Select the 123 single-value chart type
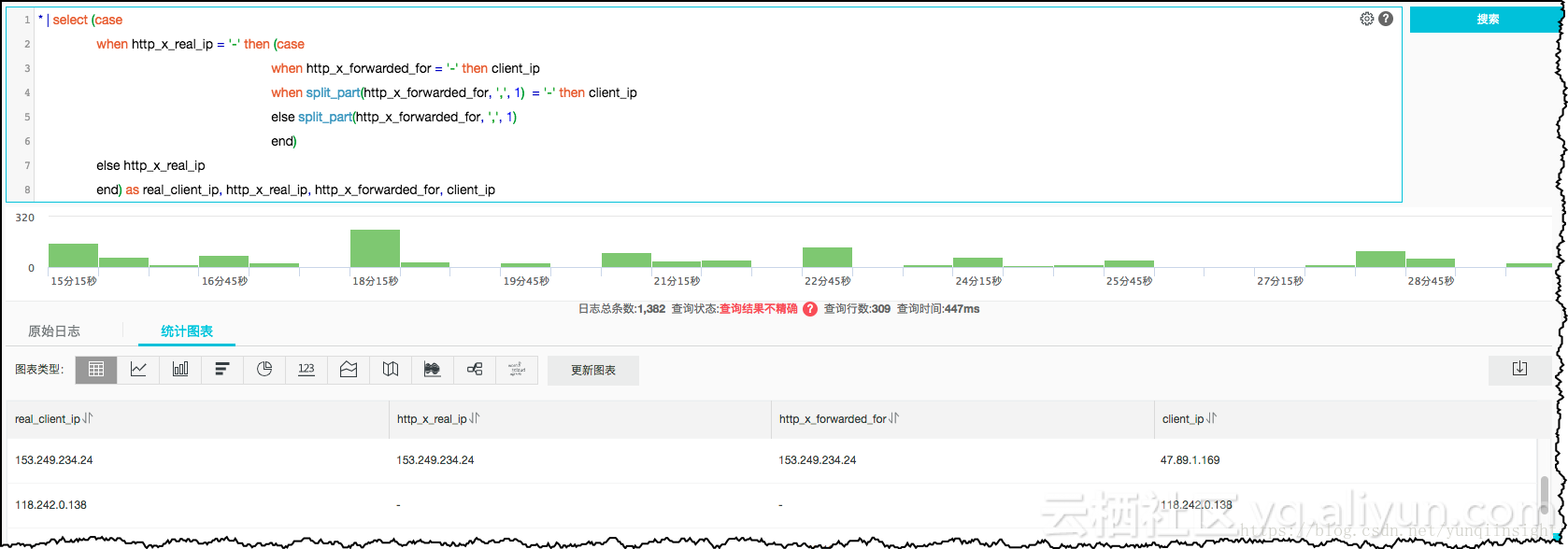Screen dimensions: 1568x549 tap(306, 370)
